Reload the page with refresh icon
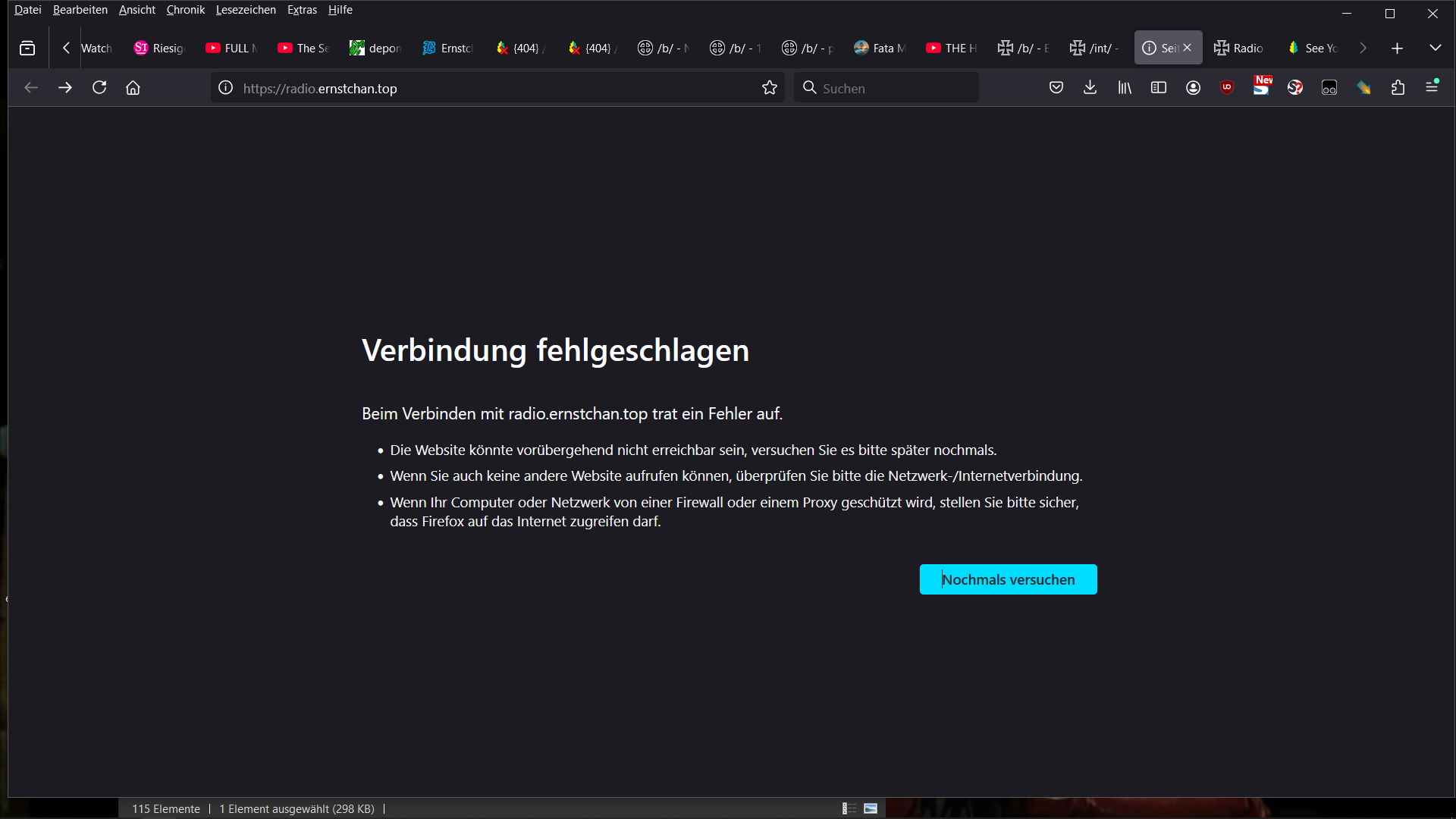Viewport: 1456px width, 819px height. pos(99,88)
